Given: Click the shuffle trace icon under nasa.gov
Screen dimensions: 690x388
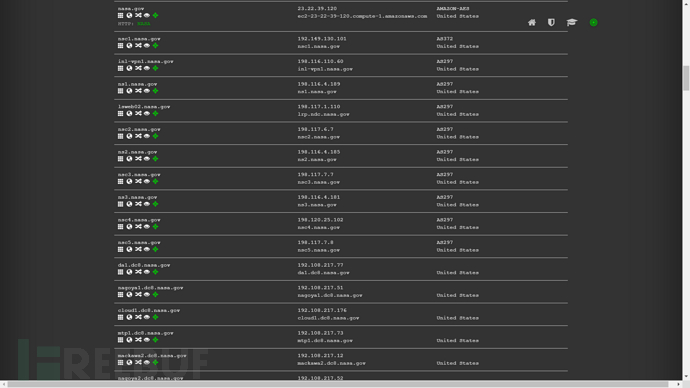Looking at the screenshot, I should pos(138,15).
